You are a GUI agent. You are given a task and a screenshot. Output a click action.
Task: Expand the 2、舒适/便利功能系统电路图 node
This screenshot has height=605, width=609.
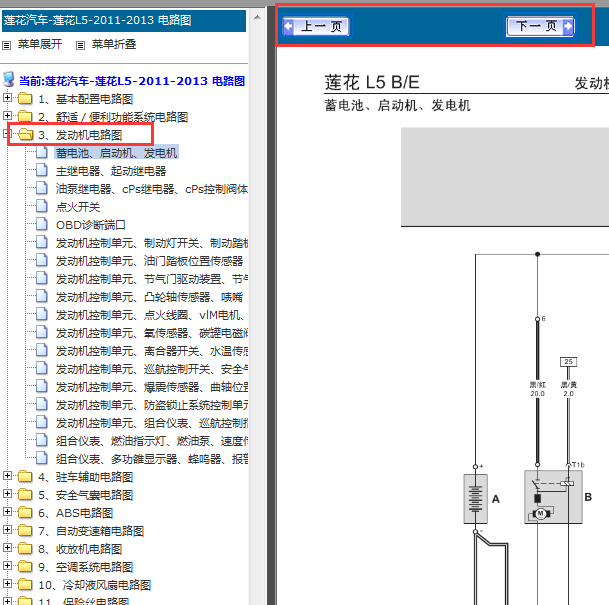click(x=7, y=115)
